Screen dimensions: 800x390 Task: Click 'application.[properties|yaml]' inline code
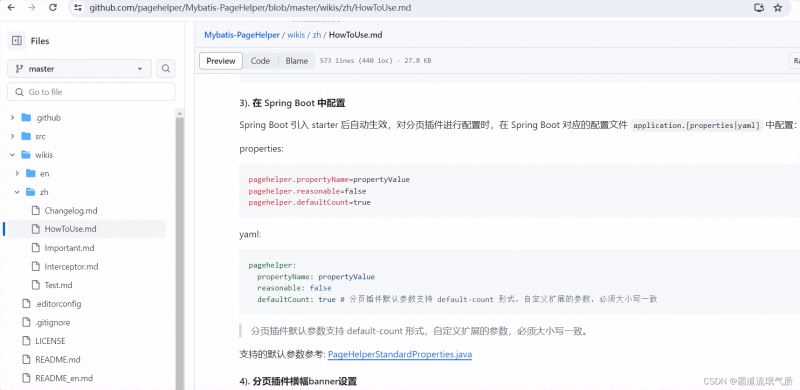pyautogui.click(x=696, y=125)
